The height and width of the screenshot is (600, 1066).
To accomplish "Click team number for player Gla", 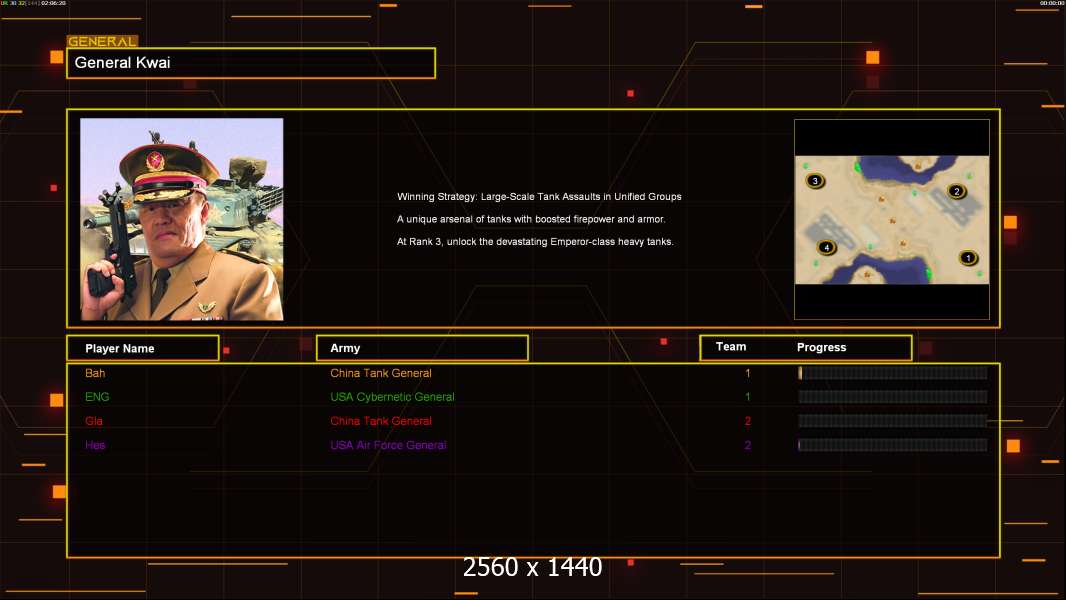I will [x=748, y=421].
